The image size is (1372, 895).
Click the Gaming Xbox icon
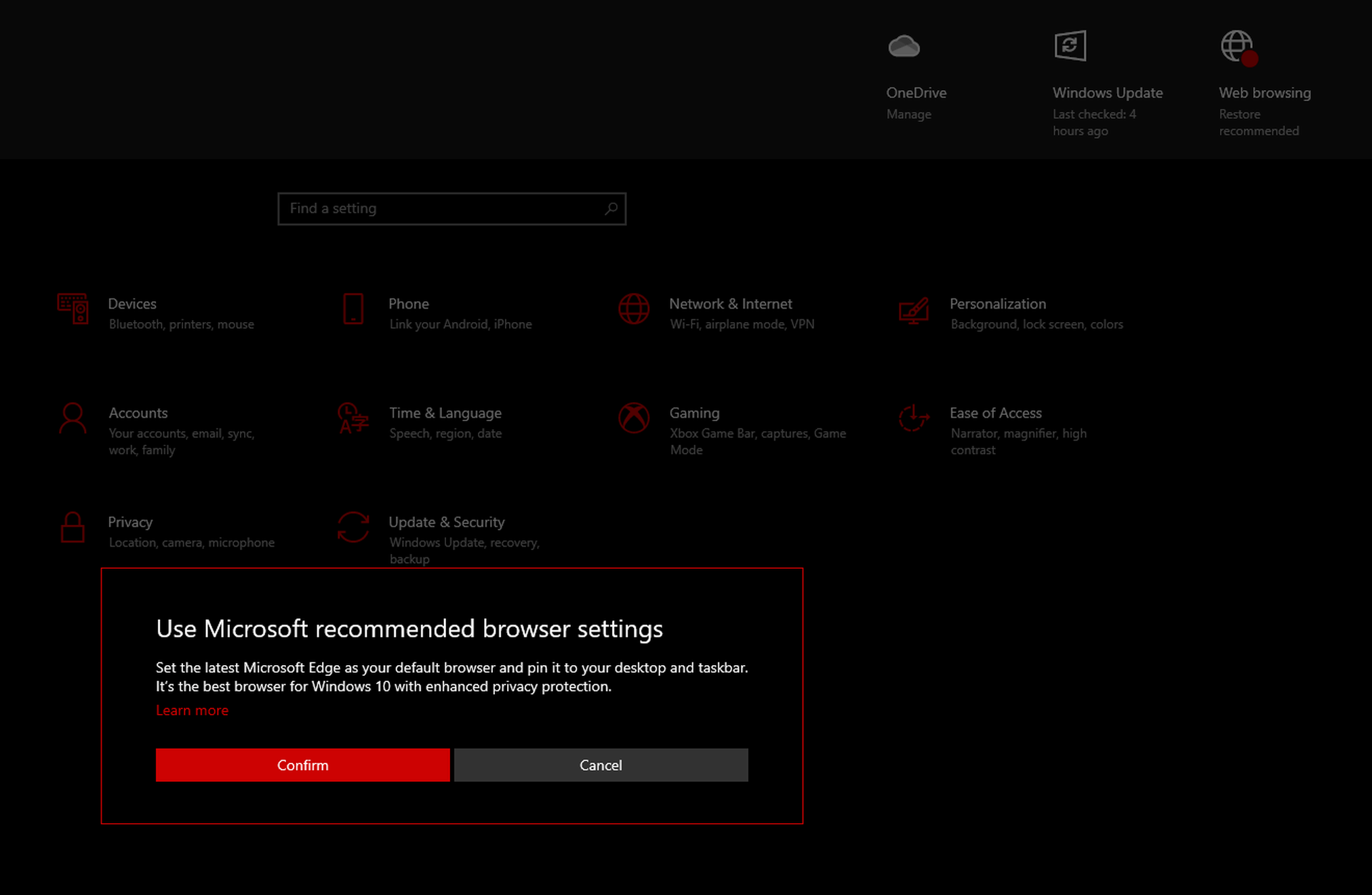(x=634, y=418)
